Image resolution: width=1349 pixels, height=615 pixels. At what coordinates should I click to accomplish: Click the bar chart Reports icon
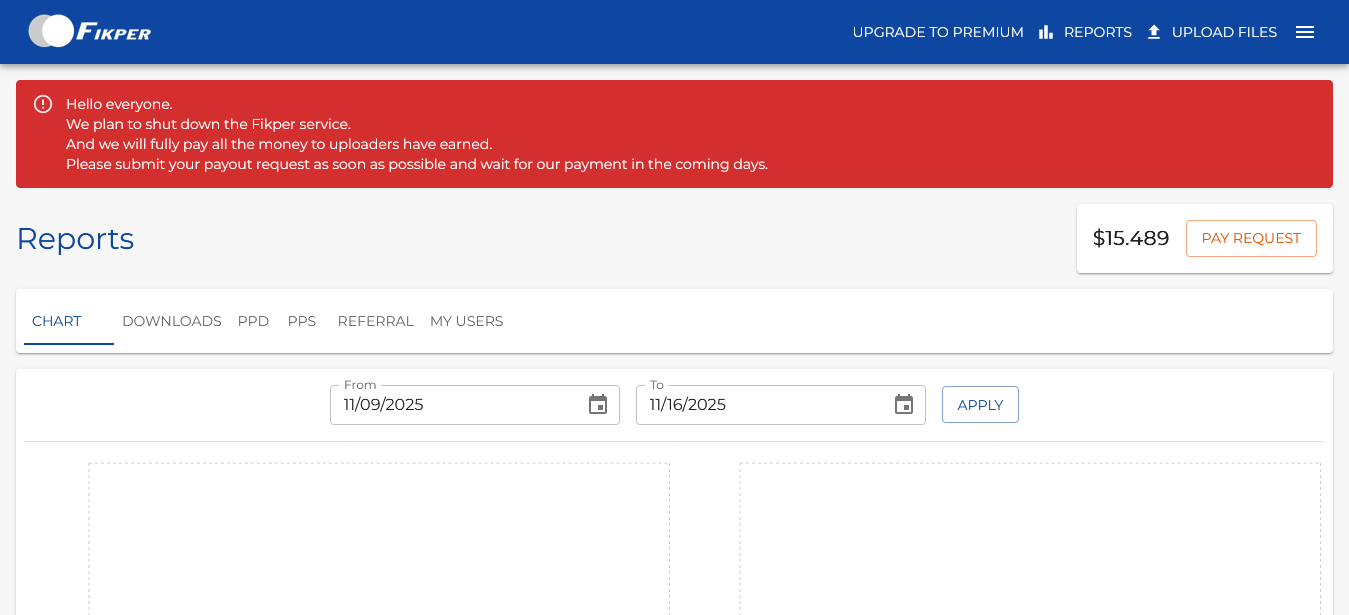coord(1046,32)
